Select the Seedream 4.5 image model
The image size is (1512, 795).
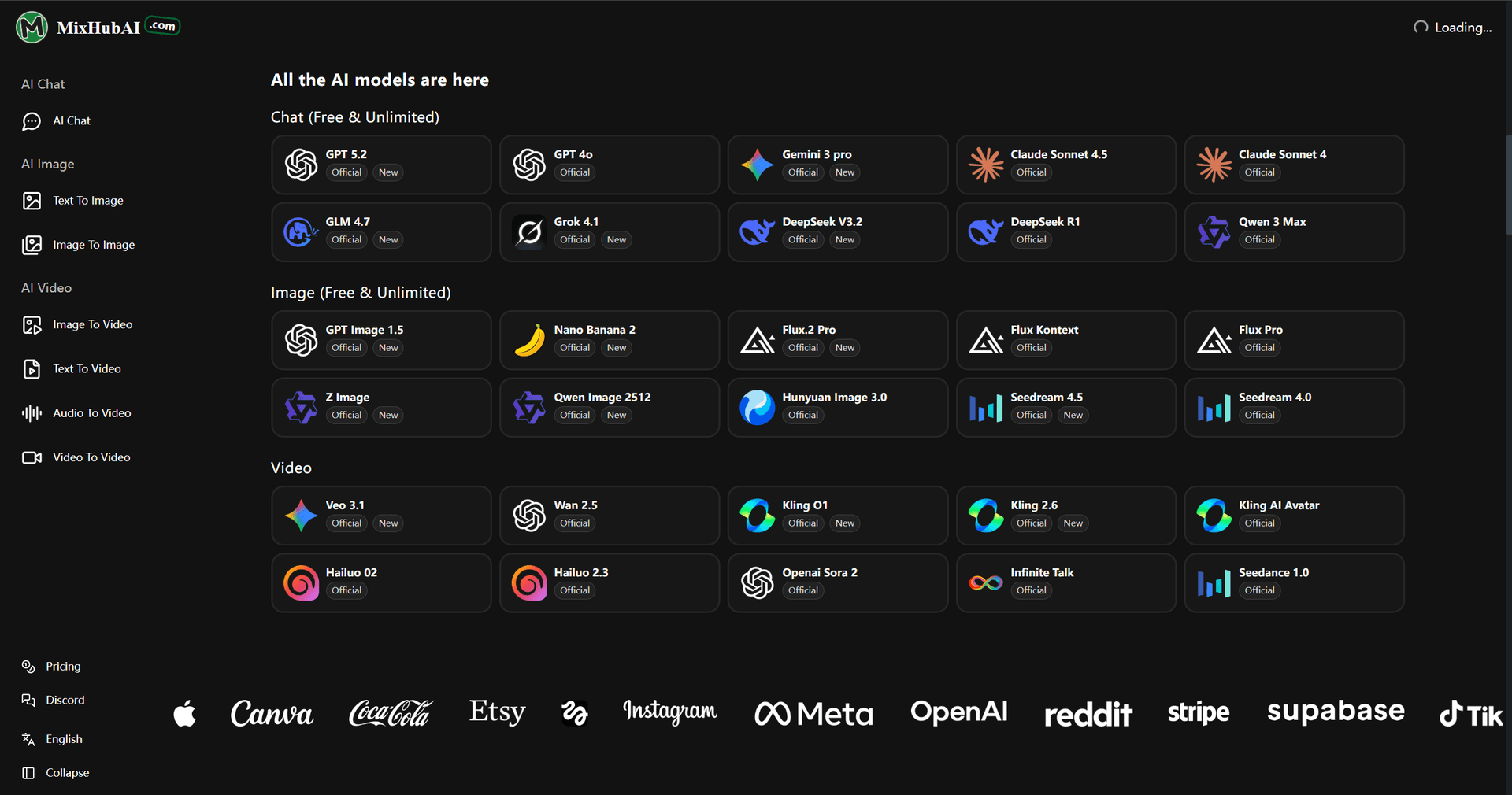pos(1065,407)
